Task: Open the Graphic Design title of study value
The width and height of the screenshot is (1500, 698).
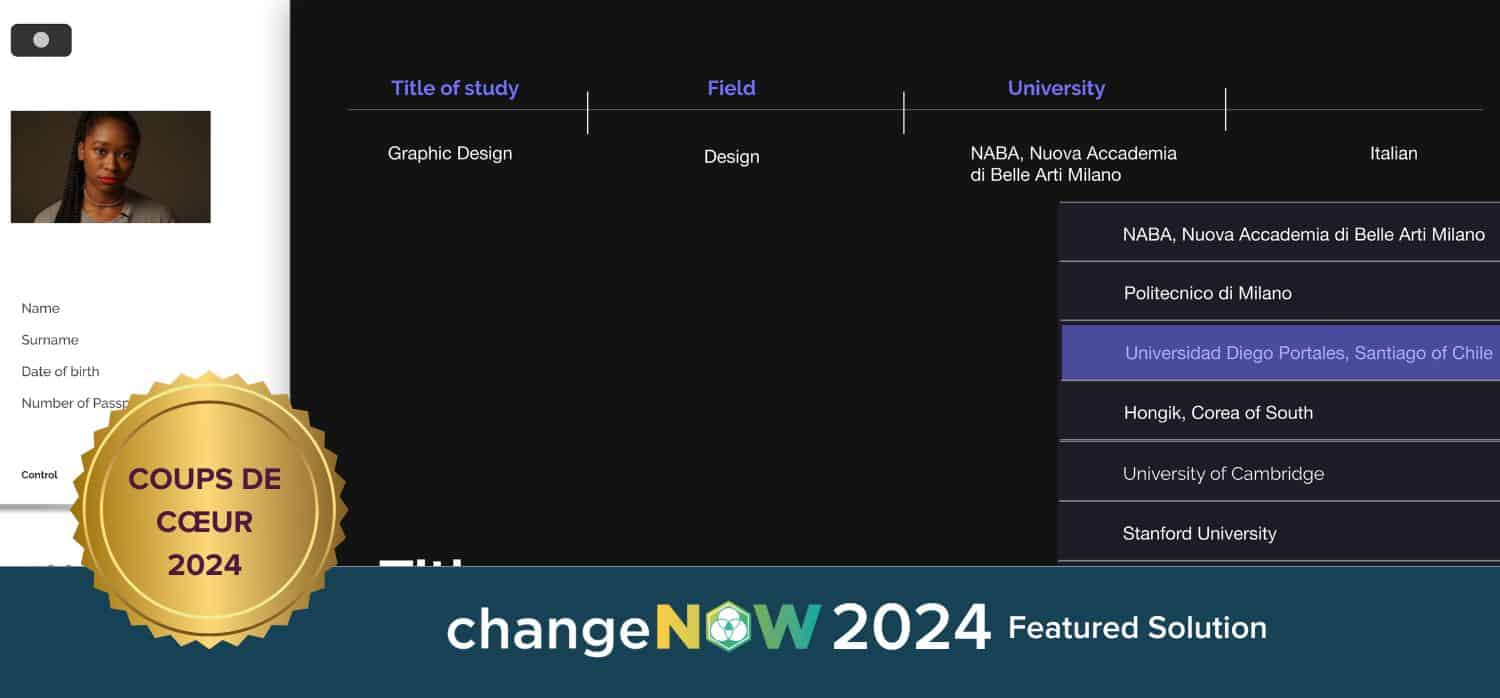Action: pos(450,153)
